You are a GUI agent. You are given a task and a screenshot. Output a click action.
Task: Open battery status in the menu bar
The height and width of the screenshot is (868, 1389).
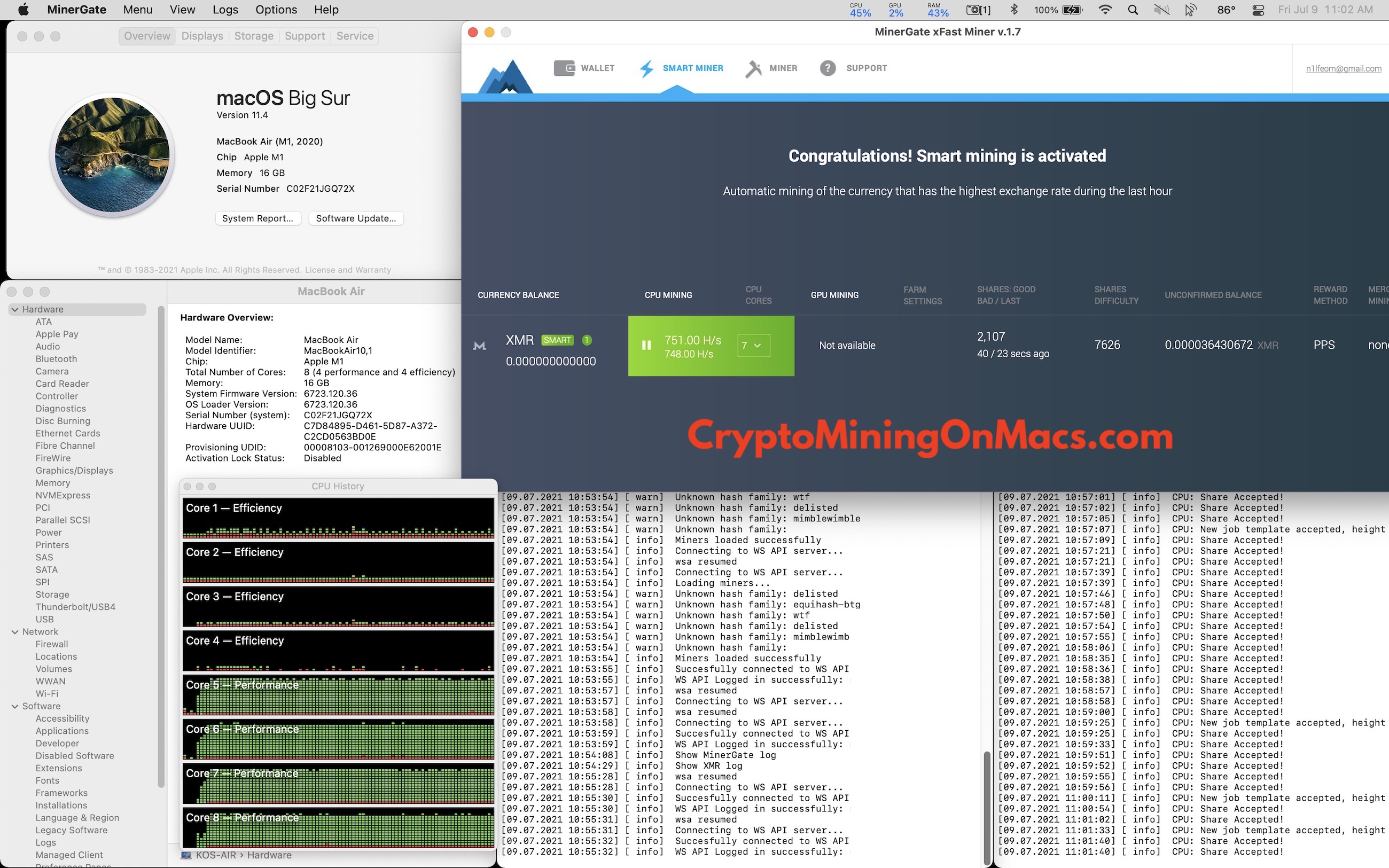click(1058, 10)
